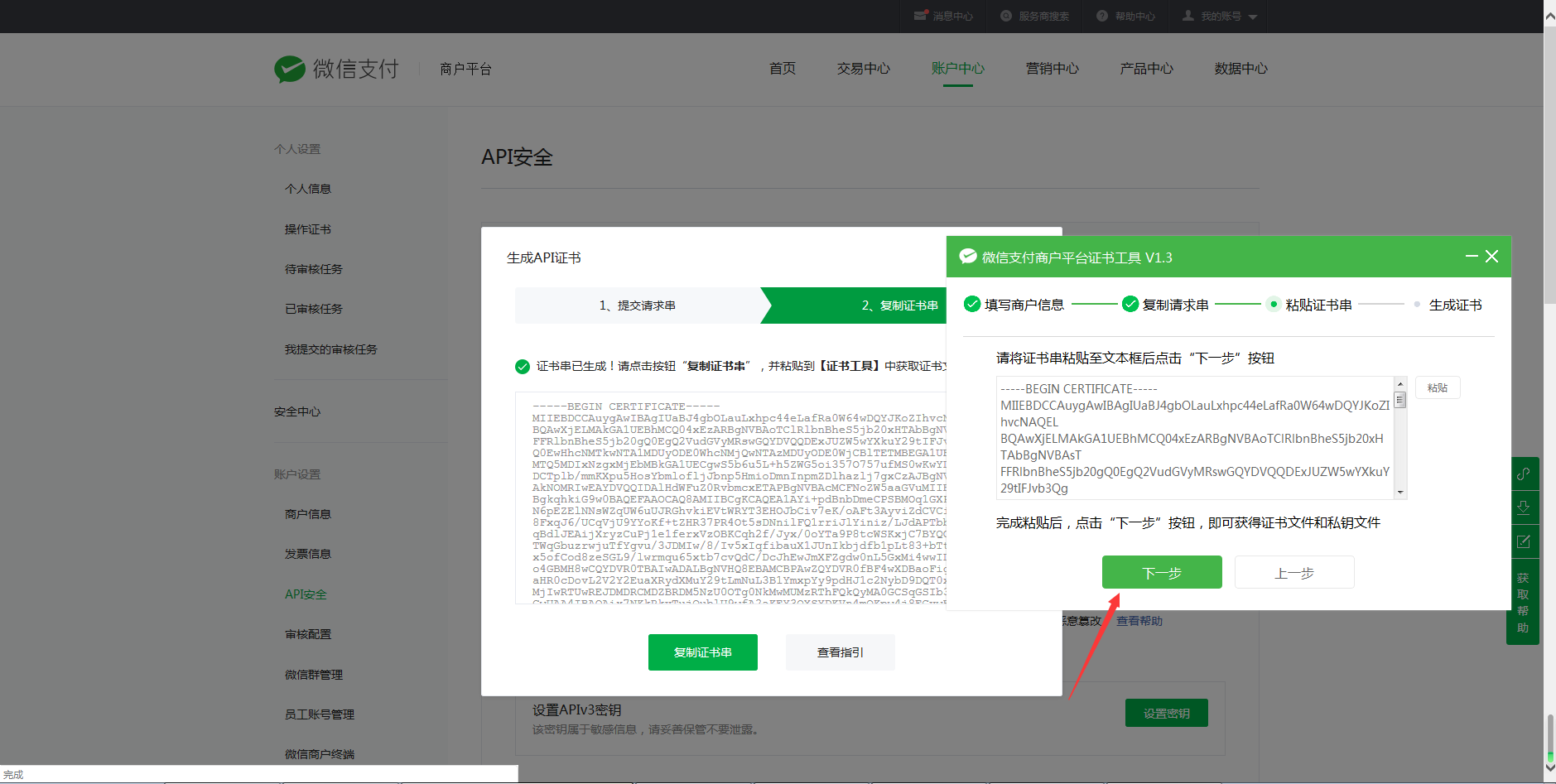The image size is (1556, 784).
Task: Click the 设置密钥 button
Action: pyautogui.click(x=1167, y=713)
